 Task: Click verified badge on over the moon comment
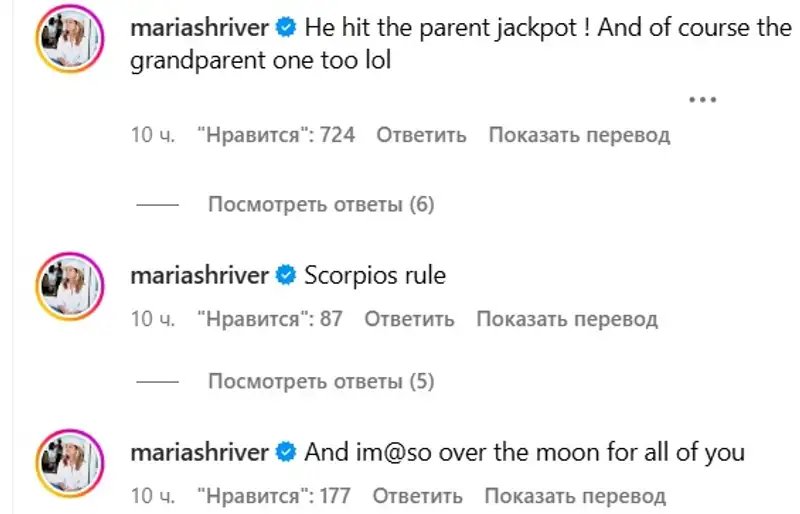point(286,452)
